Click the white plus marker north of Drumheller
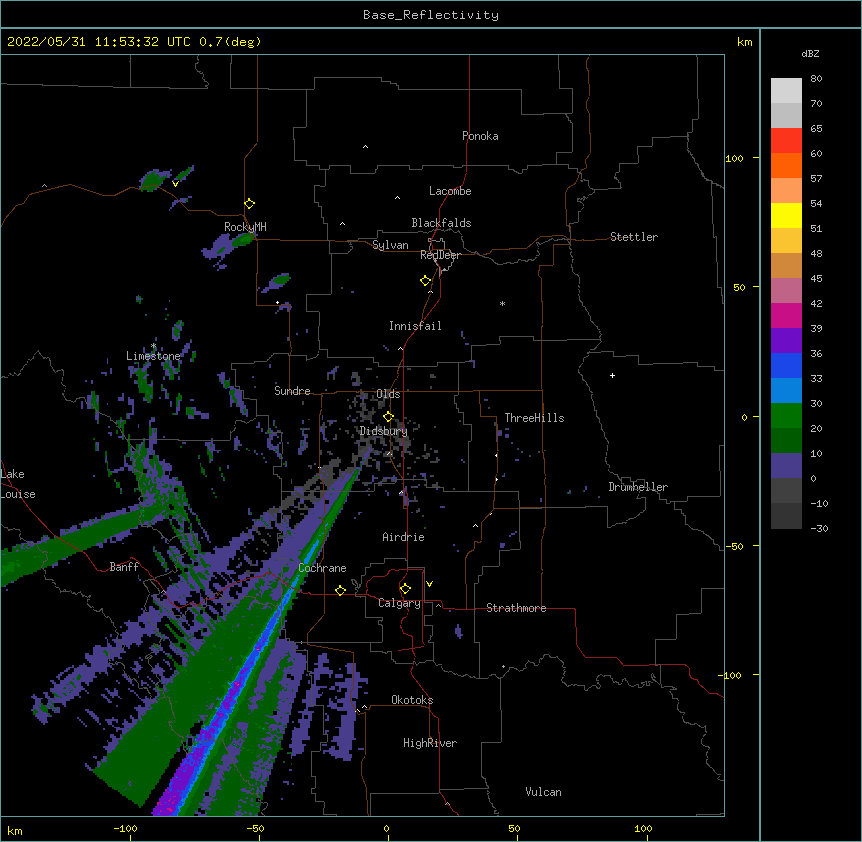The image size is (862, 842). [x=612, y=375]
